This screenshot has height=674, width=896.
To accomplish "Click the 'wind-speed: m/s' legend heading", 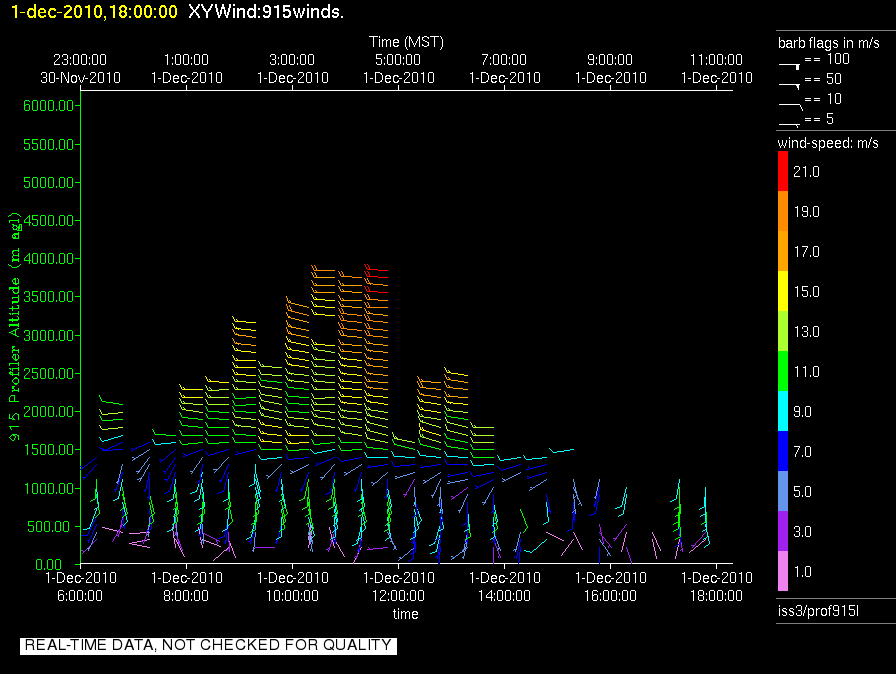I will (x=828, y=143).
